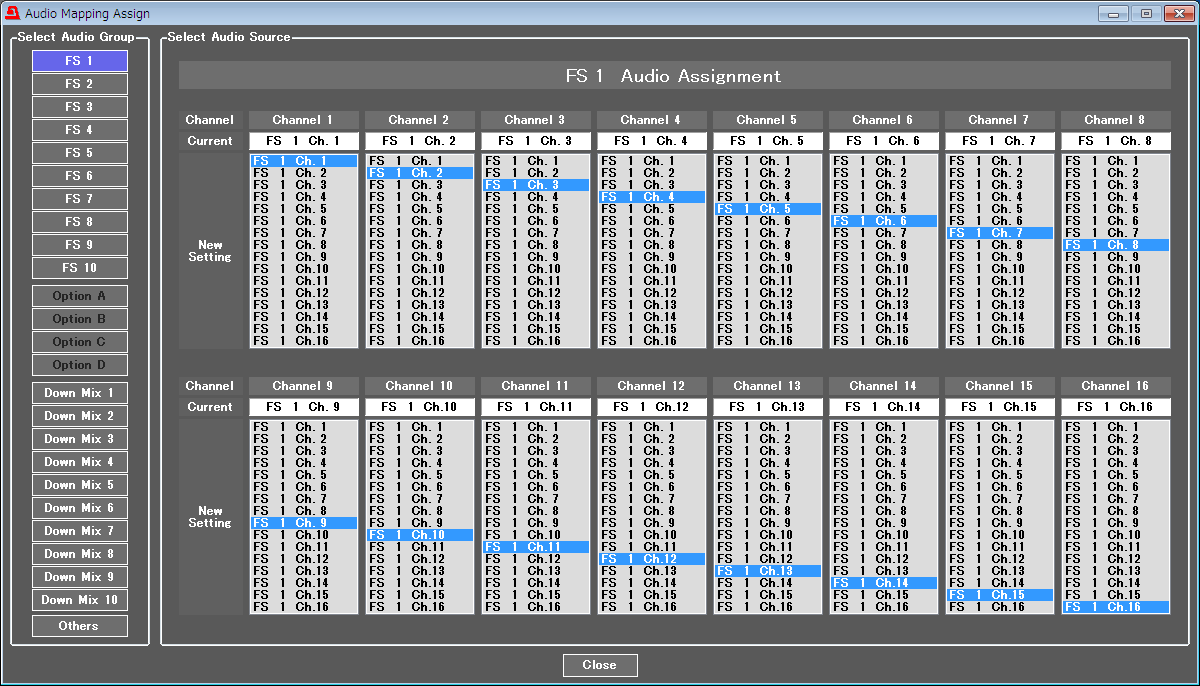Assign FS 1 Ch. 2 to Channel 1
This screenshot has width=1200, height=686.
pyautogui.click(x=303, y=173)
